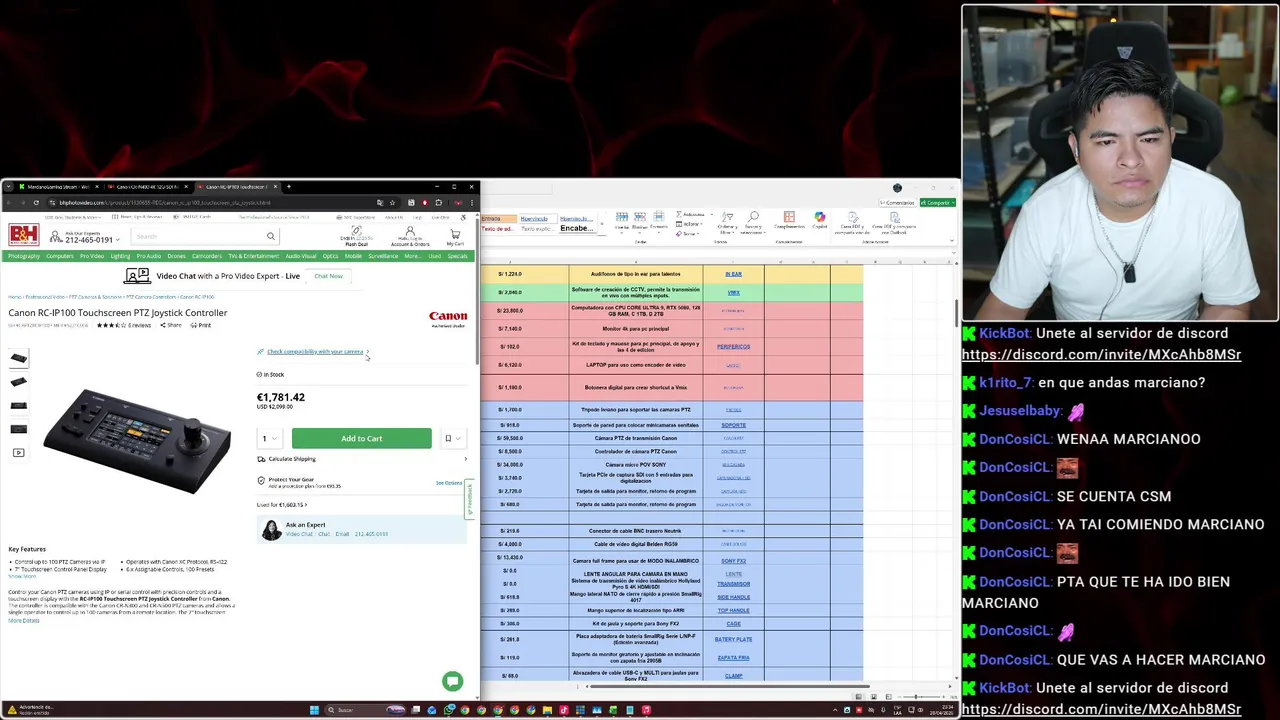The height and width of the screenshot is (720, 1280).
Task: Switch to the MarcianoGaming Stream browser tab
Action: point(58,187)
